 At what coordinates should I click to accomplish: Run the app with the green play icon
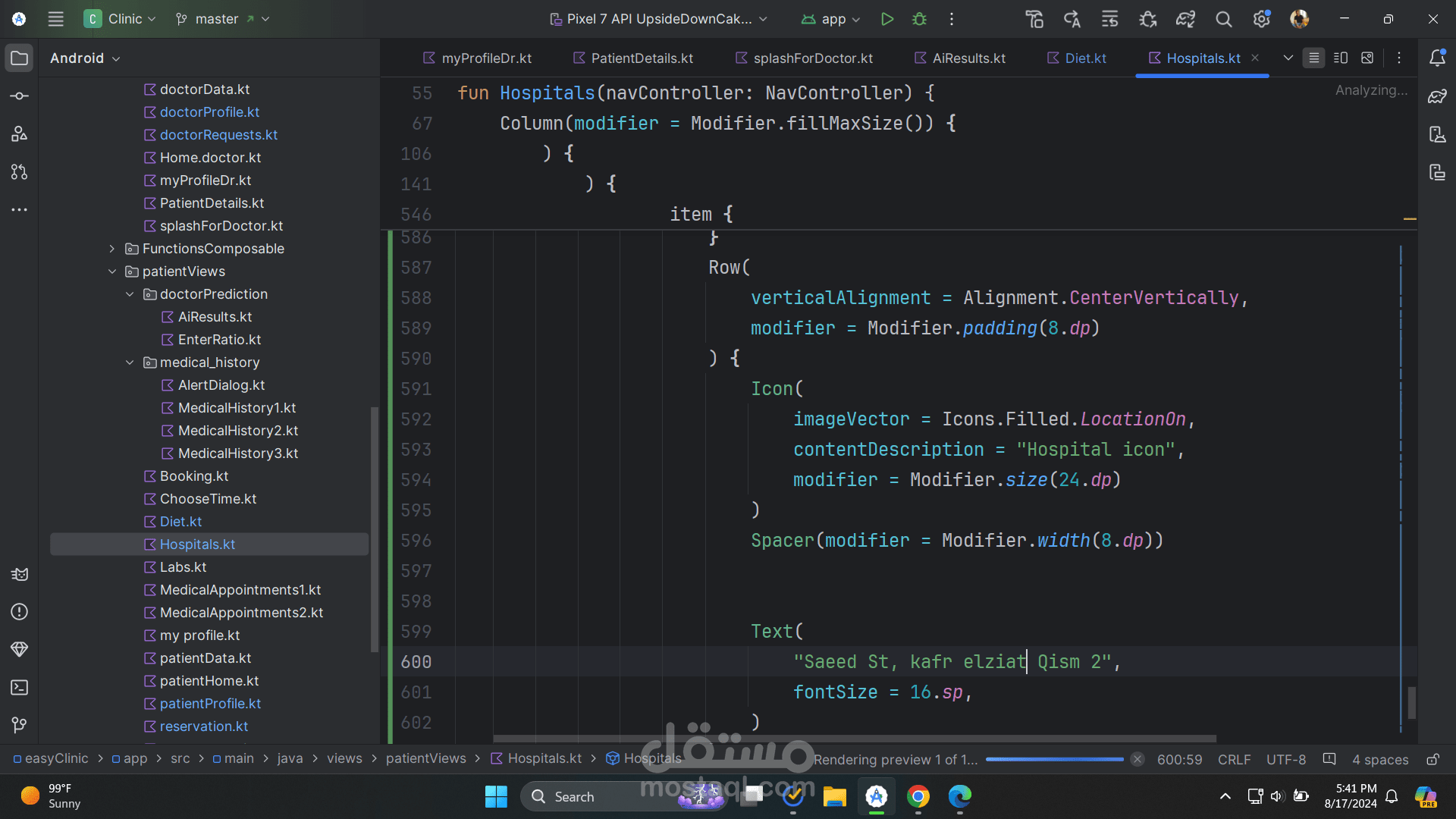coord(886,19)
